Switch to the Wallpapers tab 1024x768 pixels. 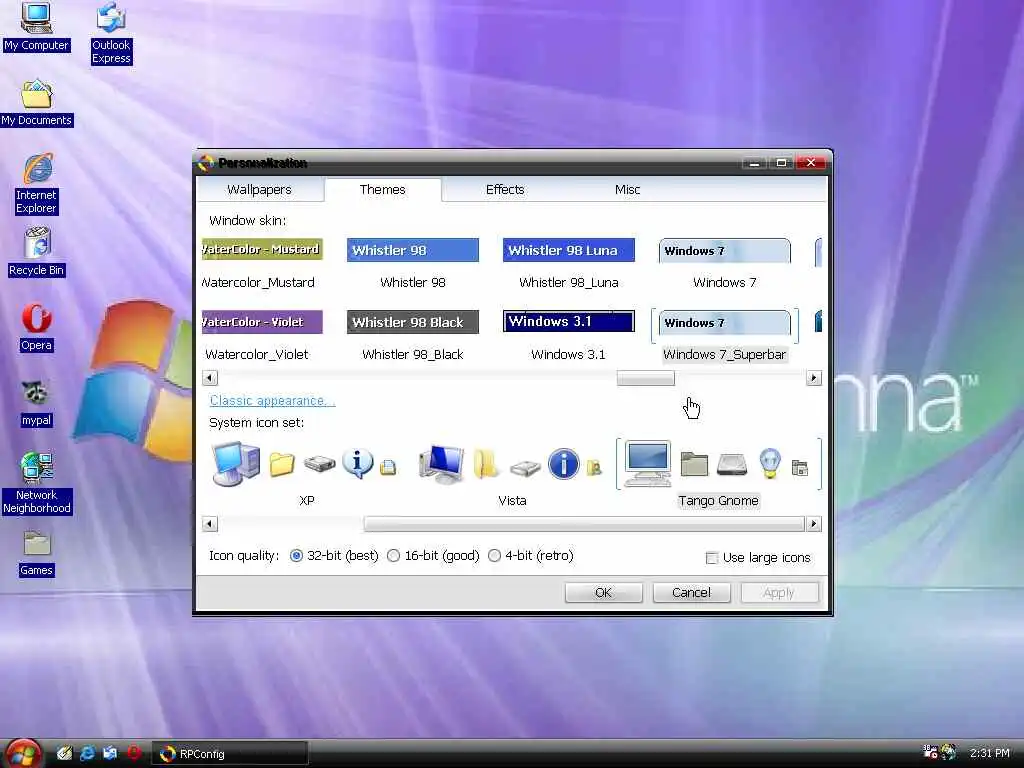tap(259, 189)
